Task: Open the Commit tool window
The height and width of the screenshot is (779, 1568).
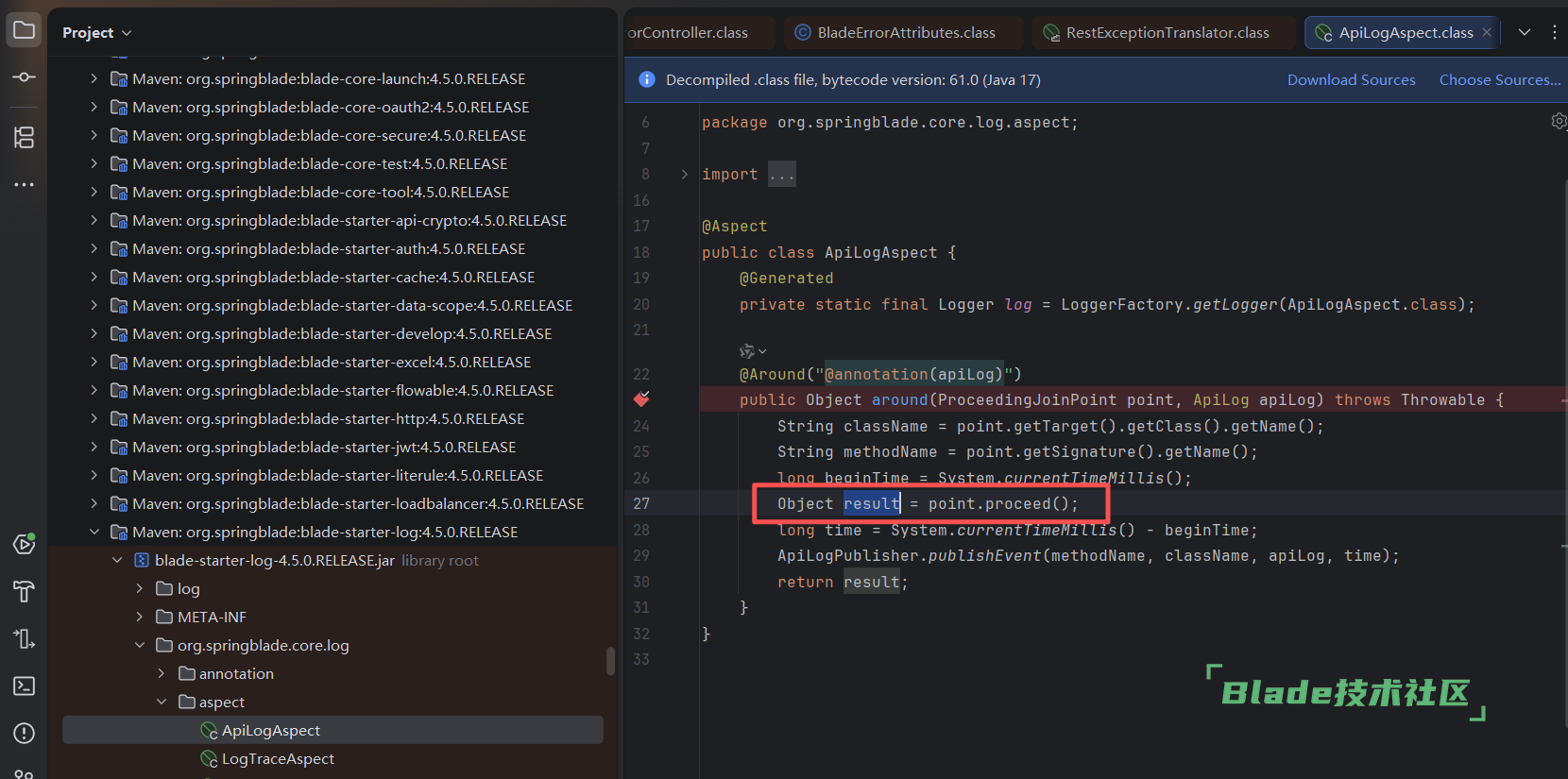Action: coord(25,76)
